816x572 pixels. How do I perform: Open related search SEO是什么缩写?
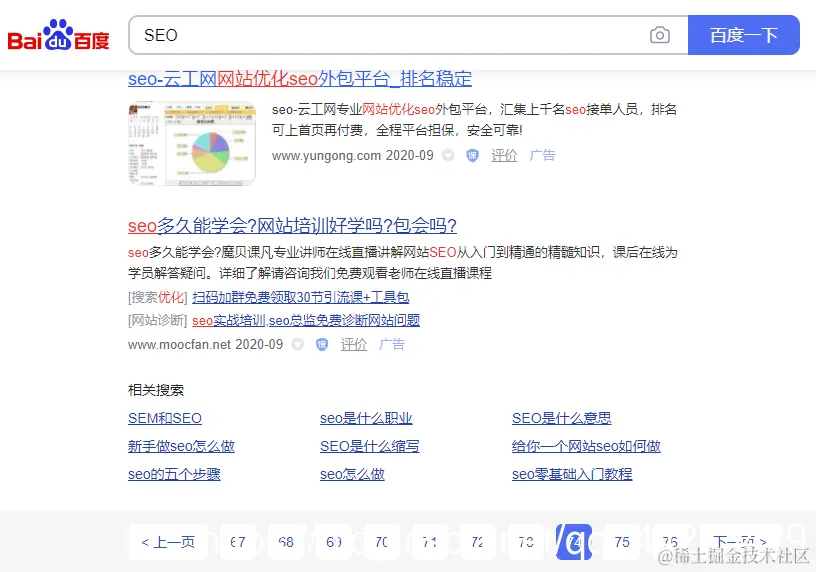[x=369, y=446]
